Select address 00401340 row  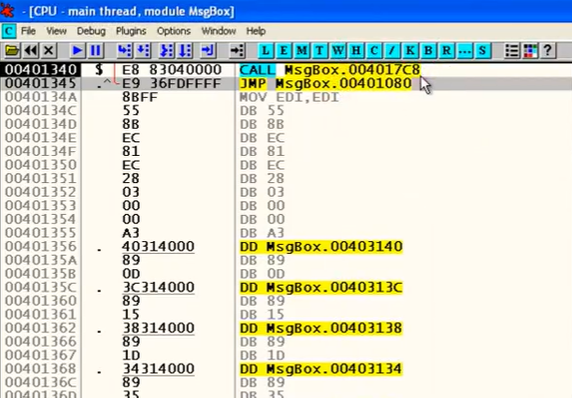pos(286,70)
